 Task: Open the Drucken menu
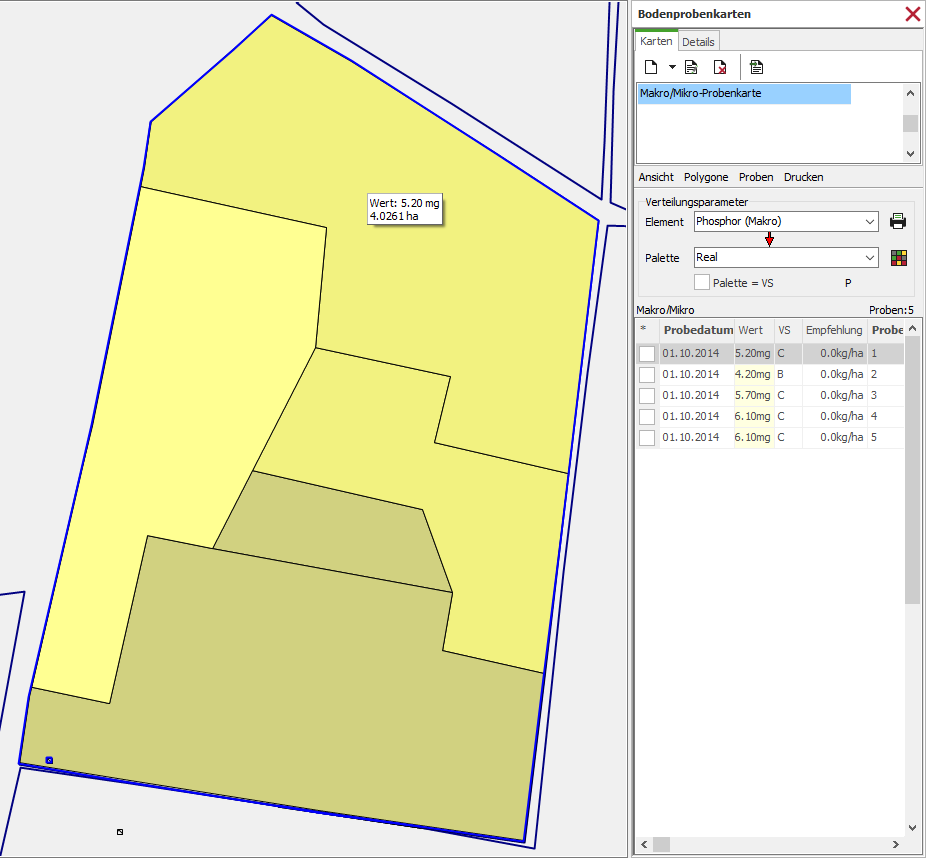coord(803,177)
